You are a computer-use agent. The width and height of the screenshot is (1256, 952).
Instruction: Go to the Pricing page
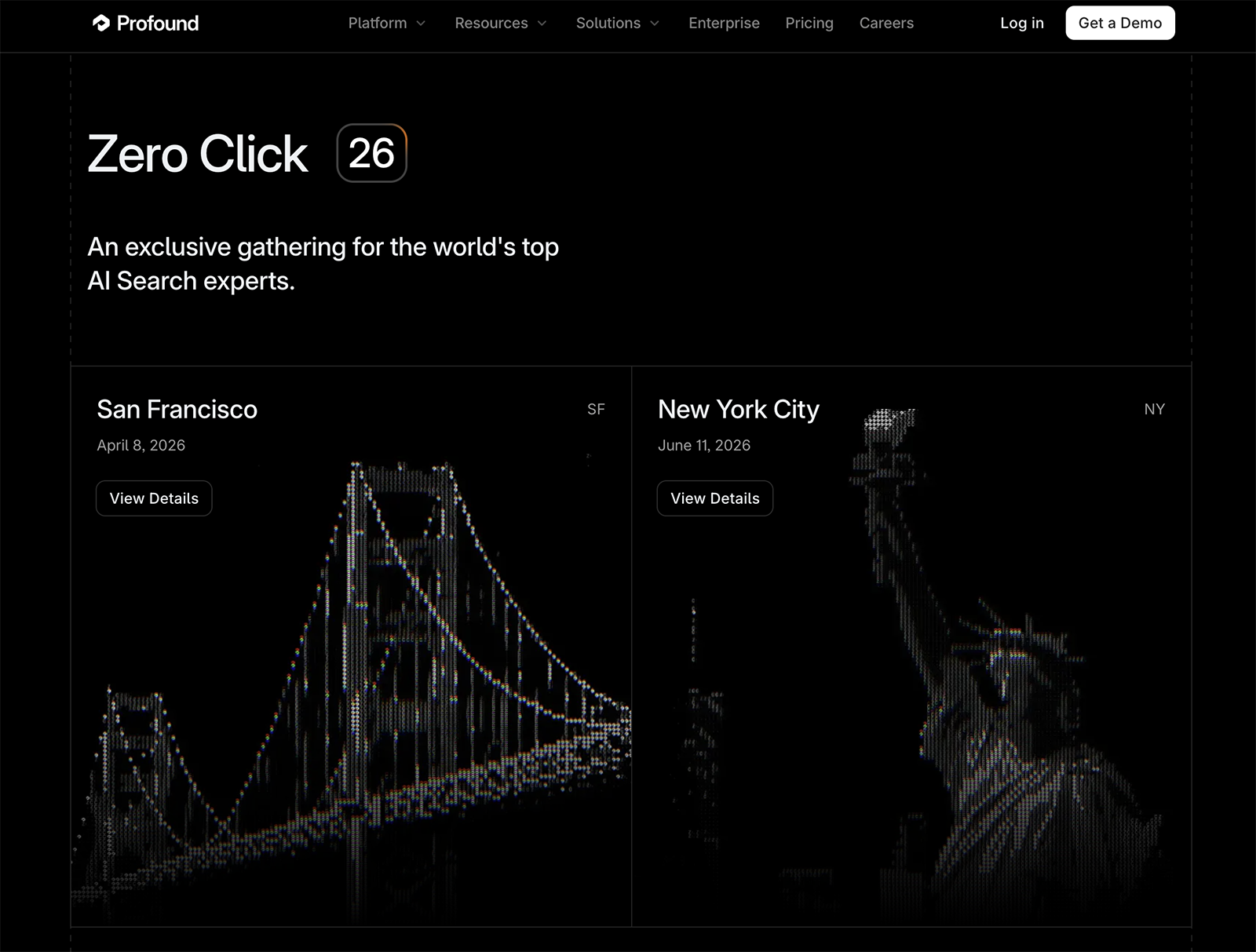pos(809,24)
